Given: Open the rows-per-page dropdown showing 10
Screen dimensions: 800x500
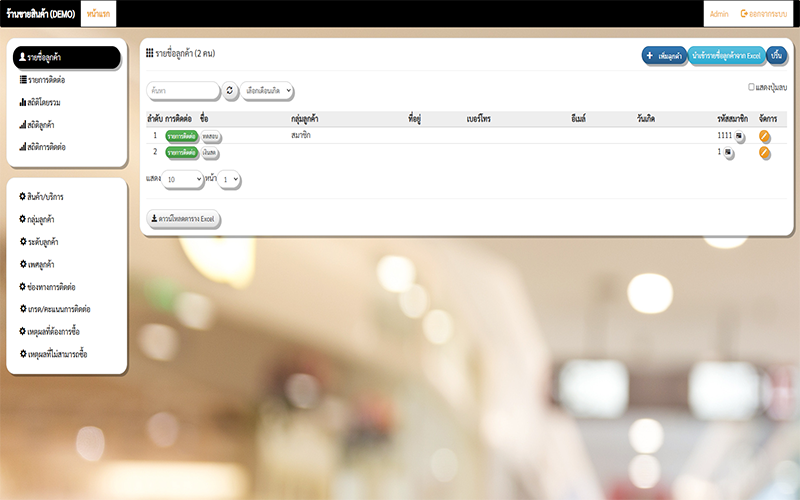Looking at the screenshot, I should [183, 178].
